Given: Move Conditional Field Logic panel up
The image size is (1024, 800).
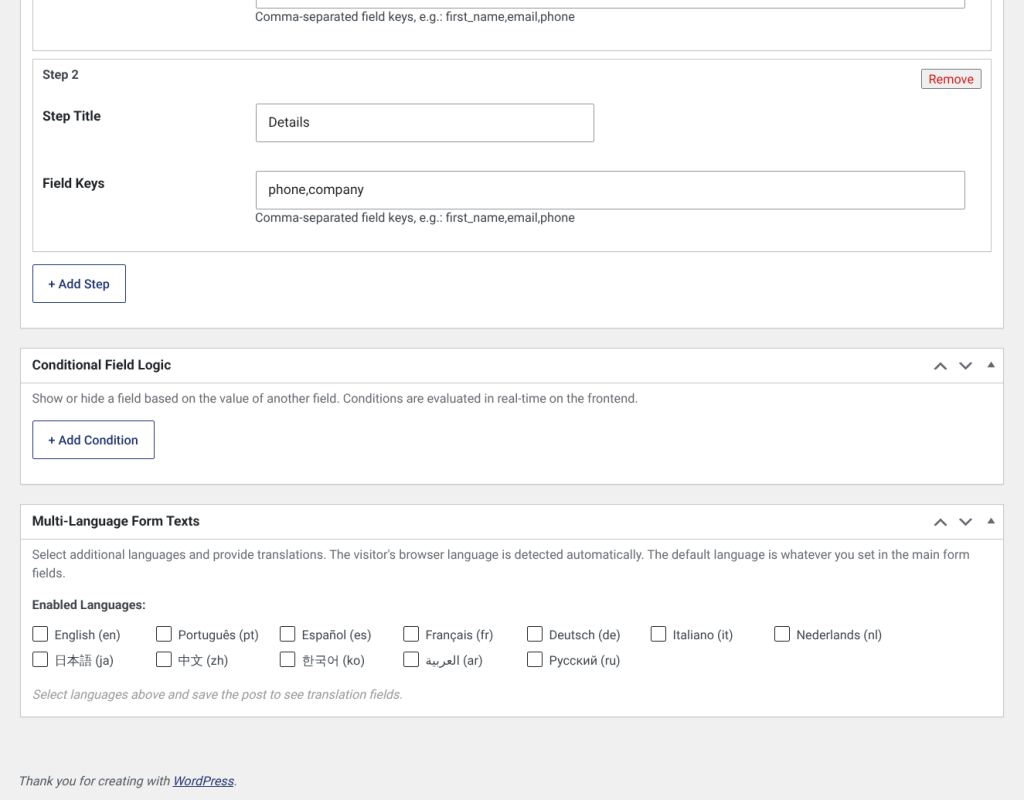Looking at the screenshot, I should [940, 366].
